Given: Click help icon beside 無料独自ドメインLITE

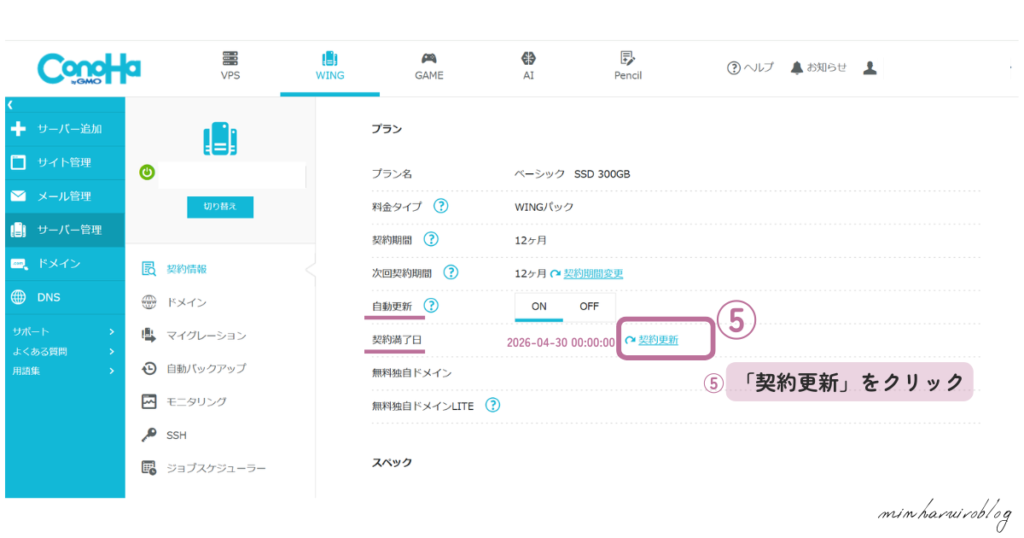Looking at the screenshot, I should click(x=492, y=405).
